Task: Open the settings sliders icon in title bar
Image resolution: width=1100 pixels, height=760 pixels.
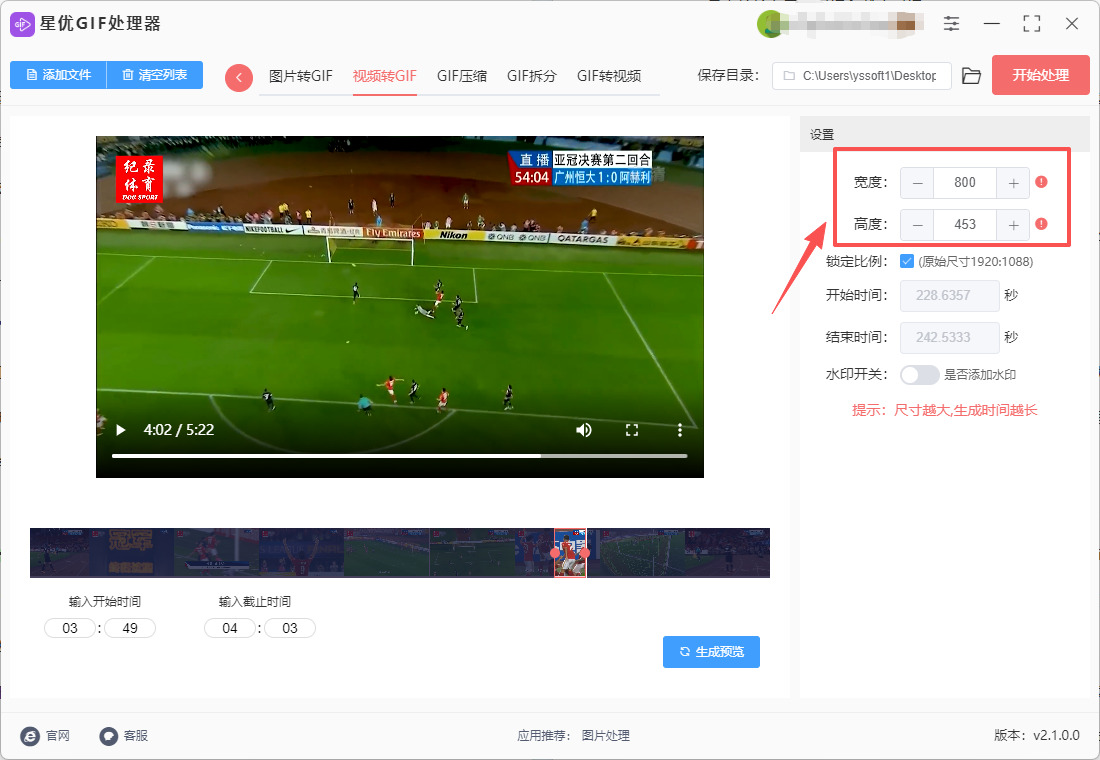Action: pos(951,24)
